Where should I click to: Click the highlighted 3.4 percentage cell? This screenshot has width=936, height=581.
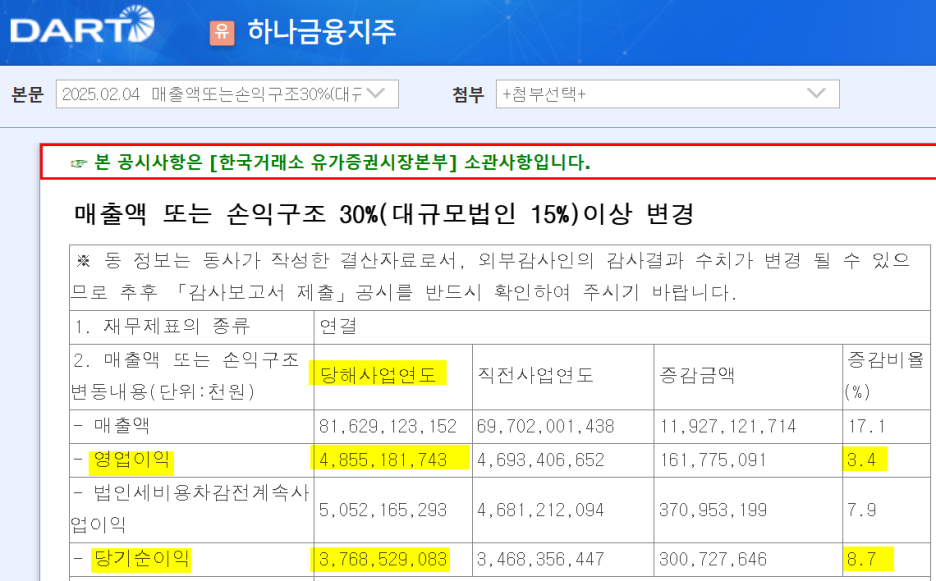click(861, 460)
